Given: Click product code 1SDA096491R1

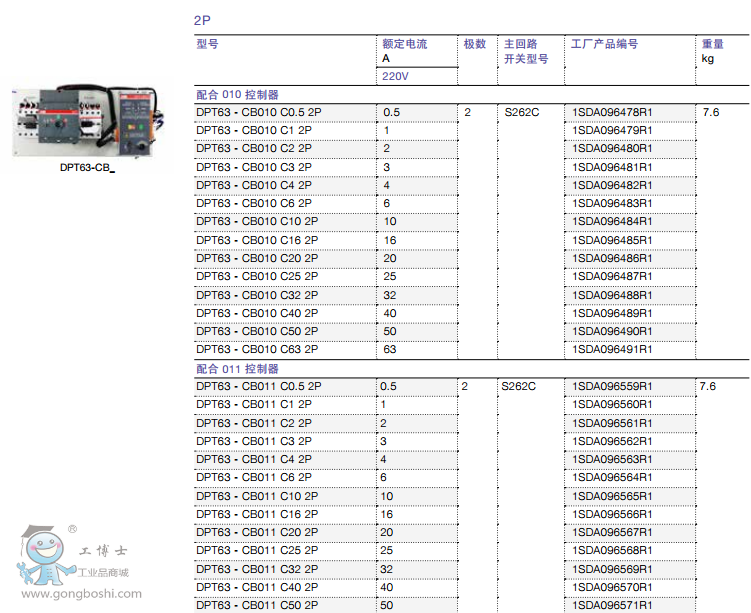Looking at the screenshot, I should coord(612,349).
